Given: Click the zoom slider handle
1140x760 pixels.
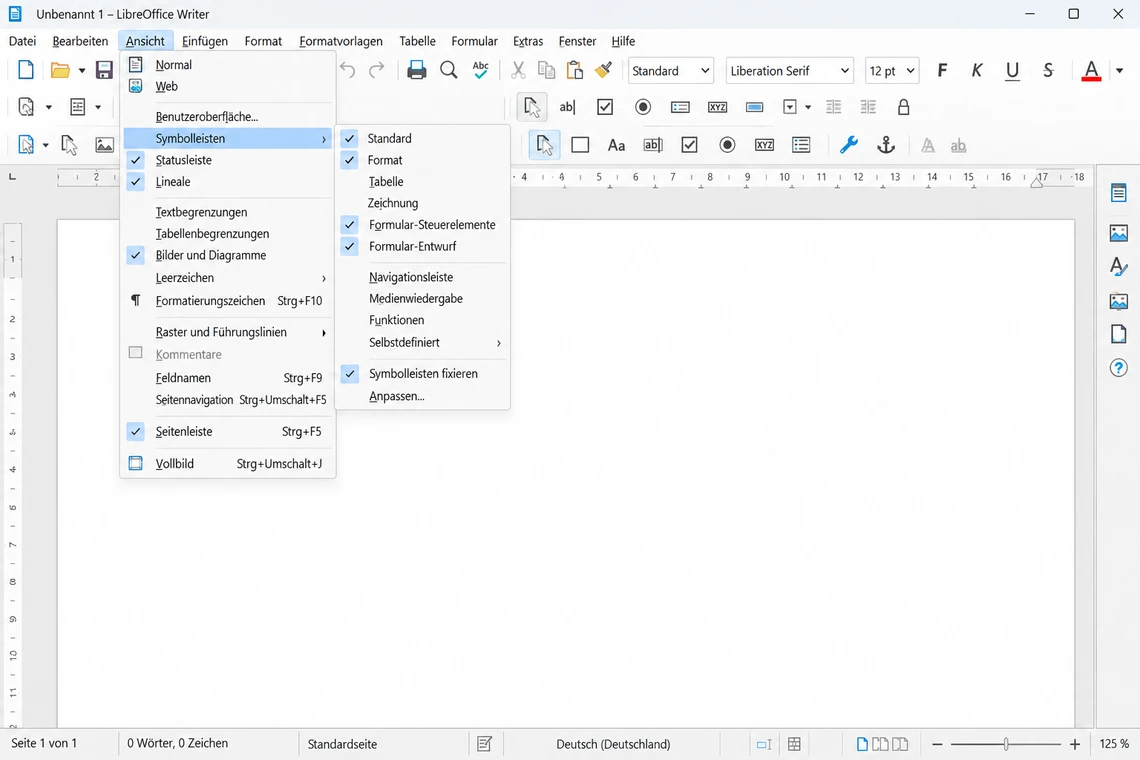Looking at the screenshot, I should point(1005,744).
